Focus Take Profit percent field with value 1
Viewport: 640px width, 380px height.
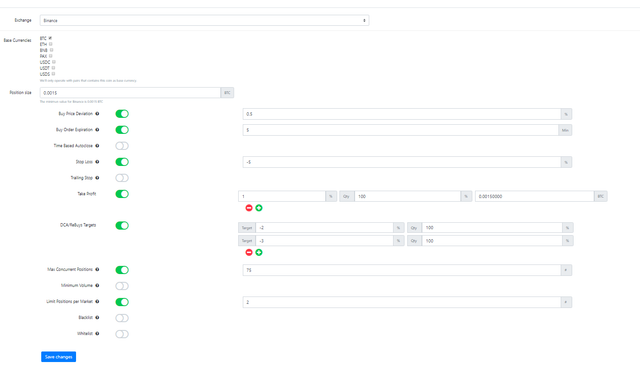point(282,196)
